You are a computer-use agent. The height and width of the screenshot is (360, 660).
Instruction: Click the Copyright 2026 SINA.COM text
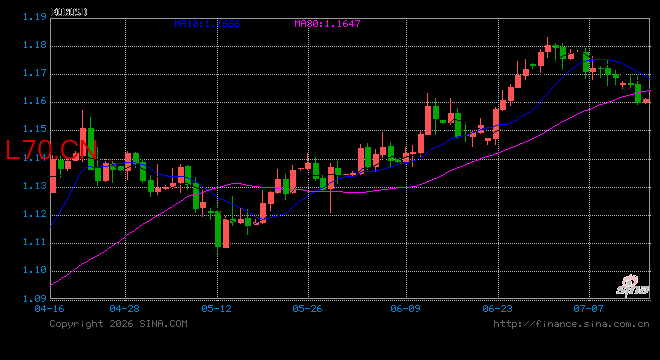pos(118,324)
